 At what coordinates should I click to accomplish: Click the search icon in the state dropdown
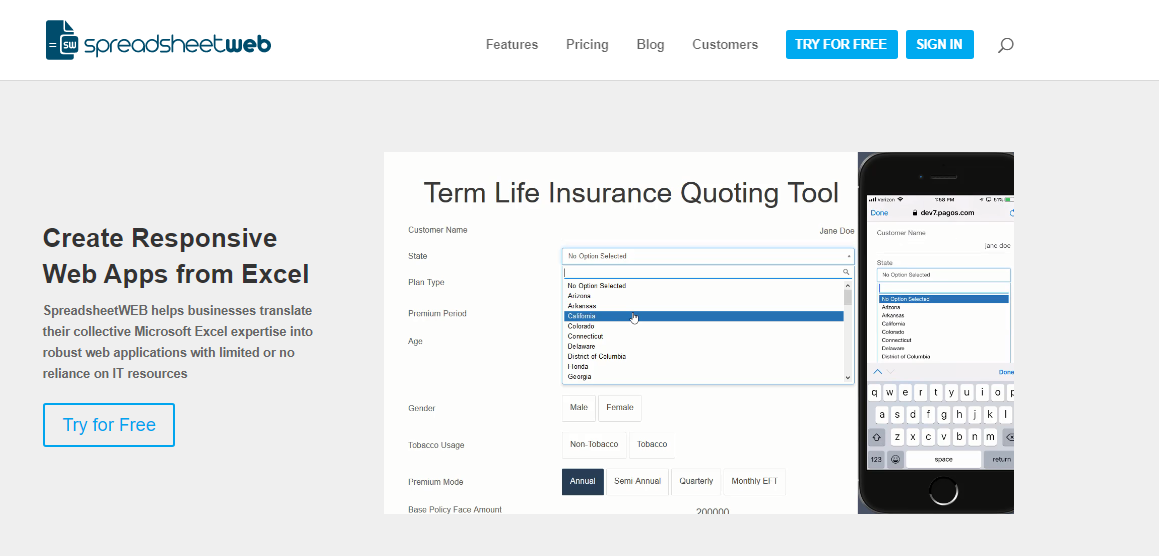coord(846,272)
